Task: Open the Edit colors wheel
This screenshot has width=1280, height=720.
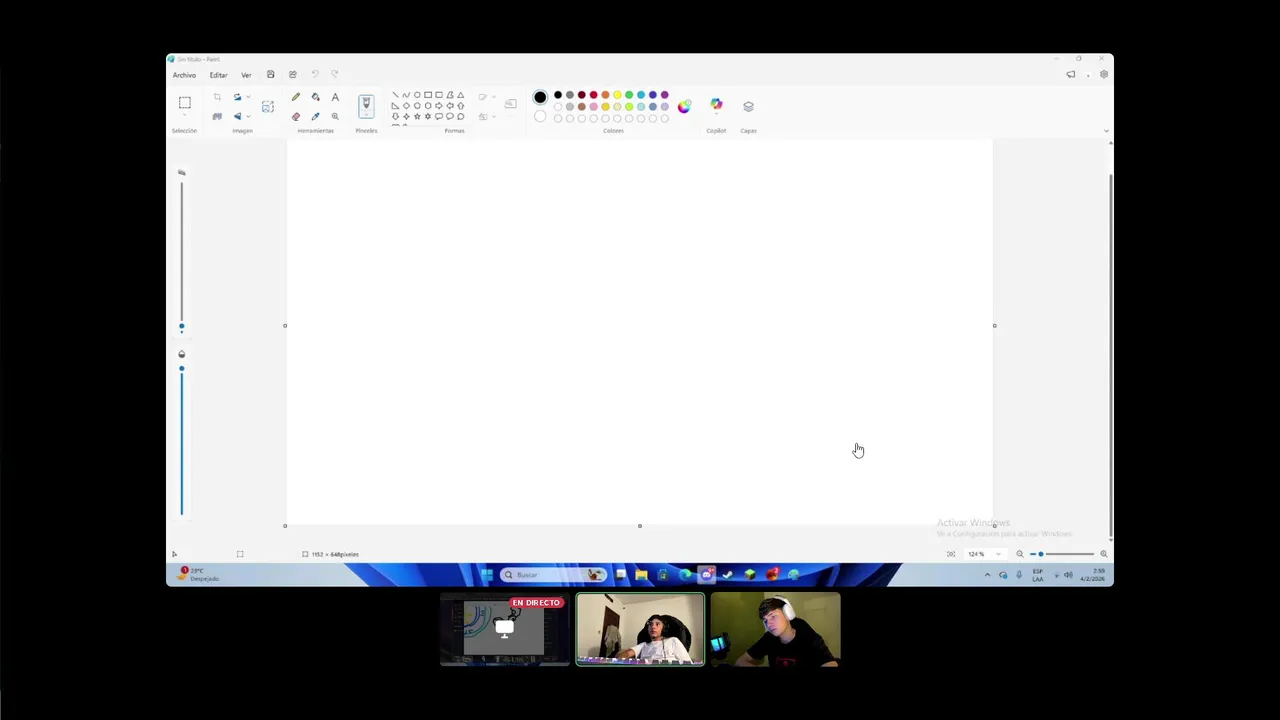Action: [684, 106]
